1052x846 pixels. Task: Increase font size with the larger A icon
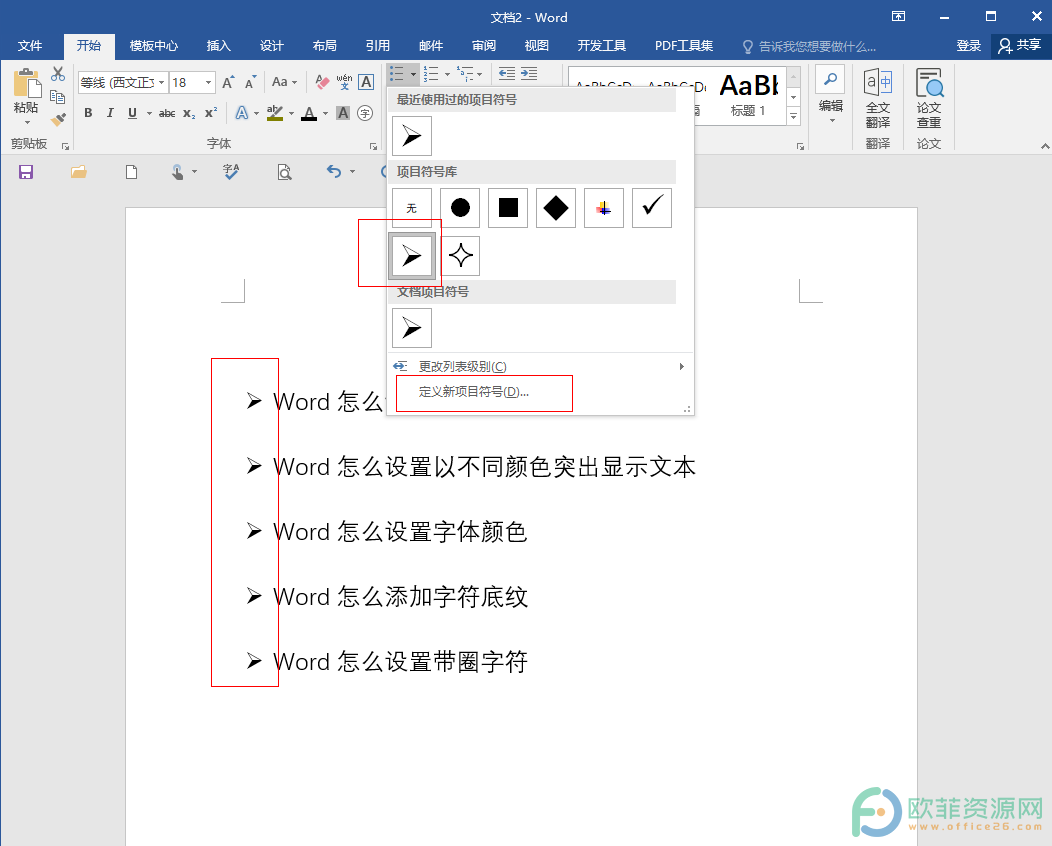coord(228,83)
